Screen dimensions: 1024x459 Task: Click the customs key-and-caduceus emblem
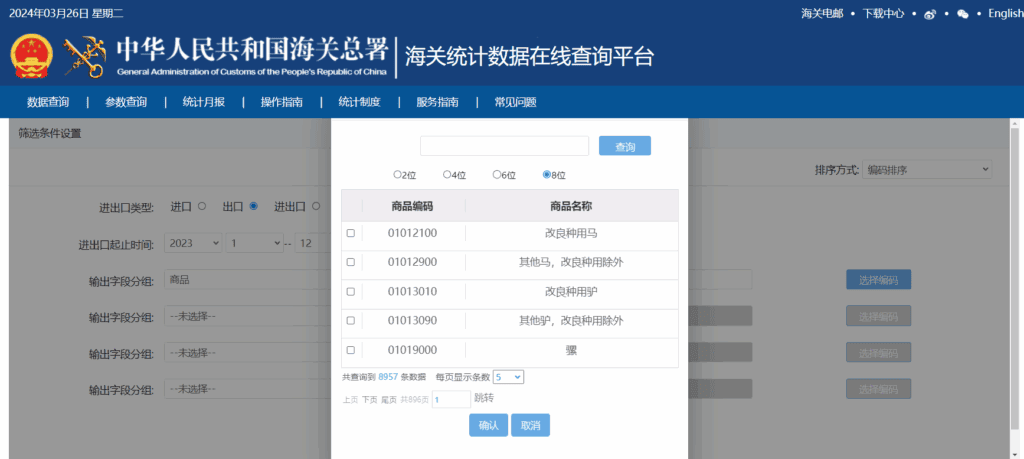pyautogui.click(x=84, y=58)
